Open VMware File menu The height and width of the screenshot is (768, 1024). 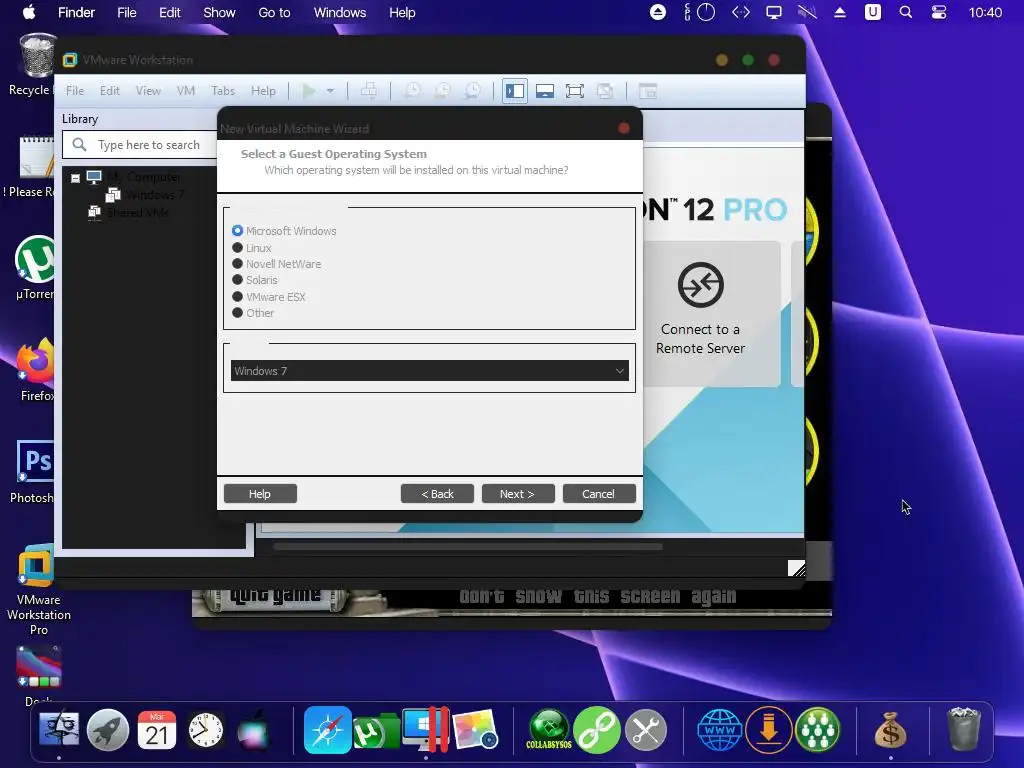75,91
